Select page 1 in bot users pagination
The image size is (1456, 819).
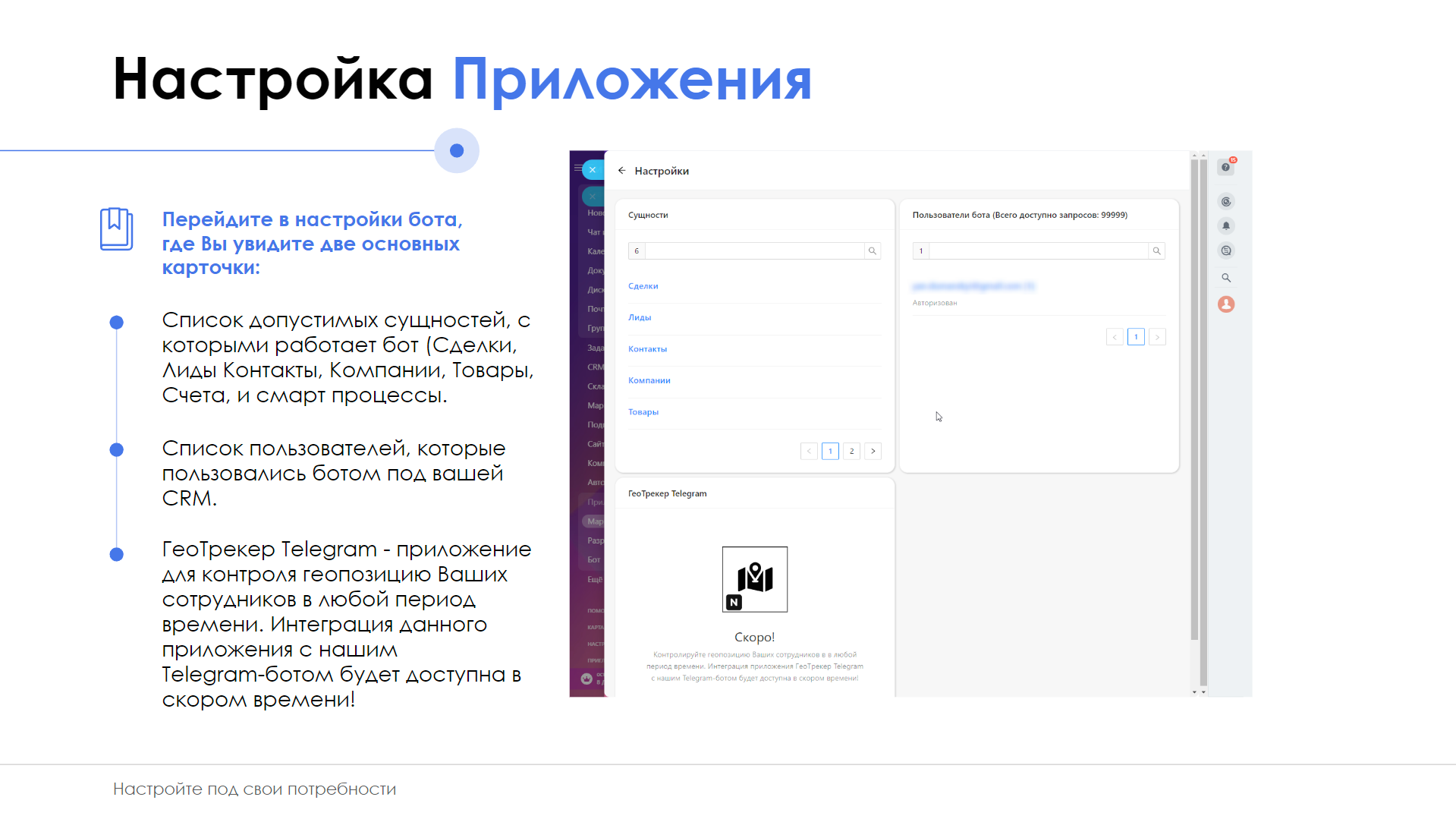(x=1136, y=337)
